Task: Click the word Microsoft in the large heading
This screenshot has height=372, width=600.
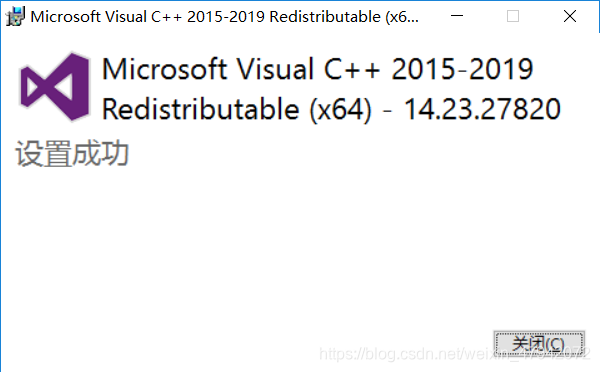Action: [x=165, y=69]
